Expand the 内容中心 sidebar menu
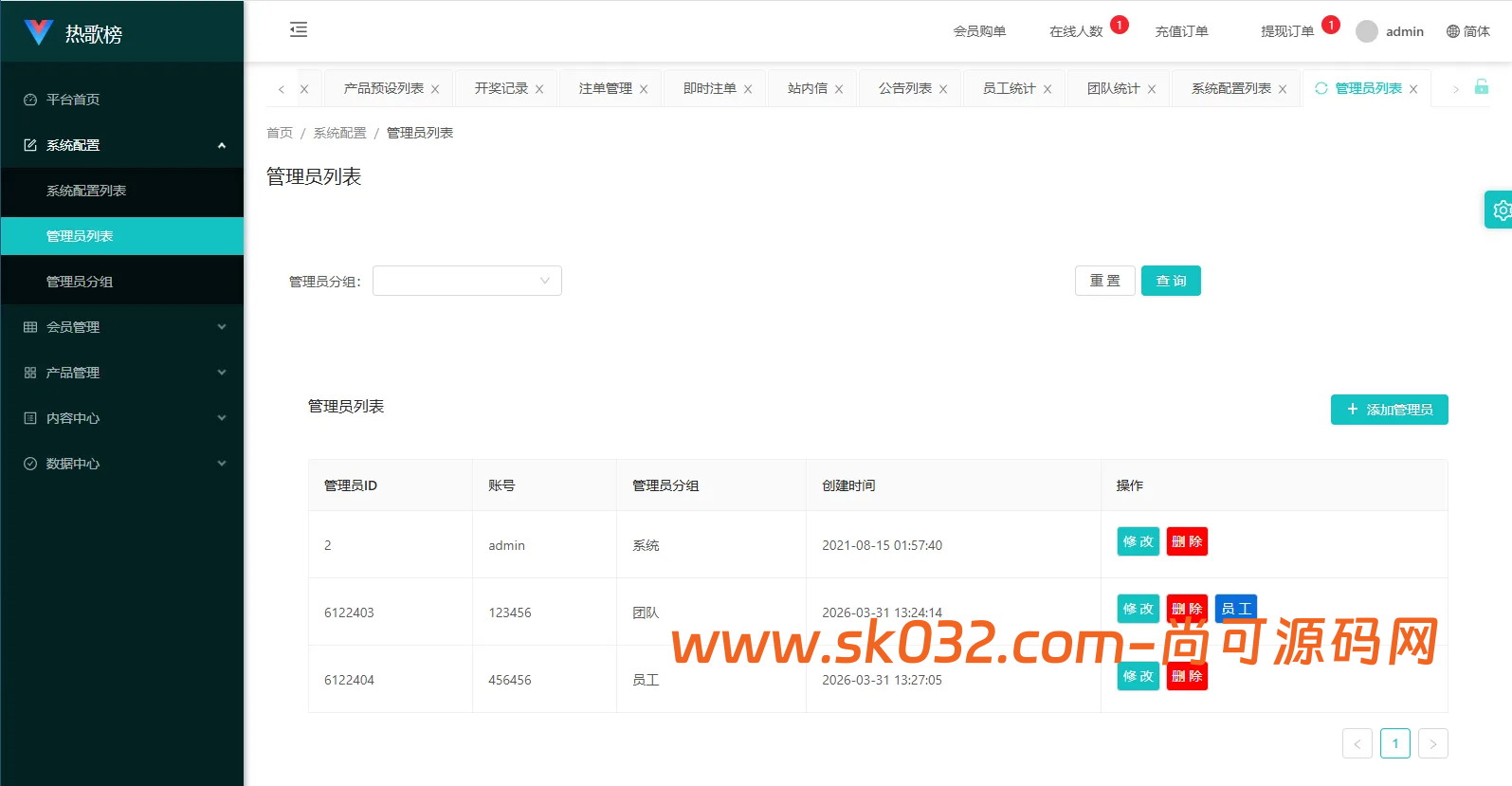Viewport: 1512px width, 786px height. pyautogui.click(x=122, y=418)
